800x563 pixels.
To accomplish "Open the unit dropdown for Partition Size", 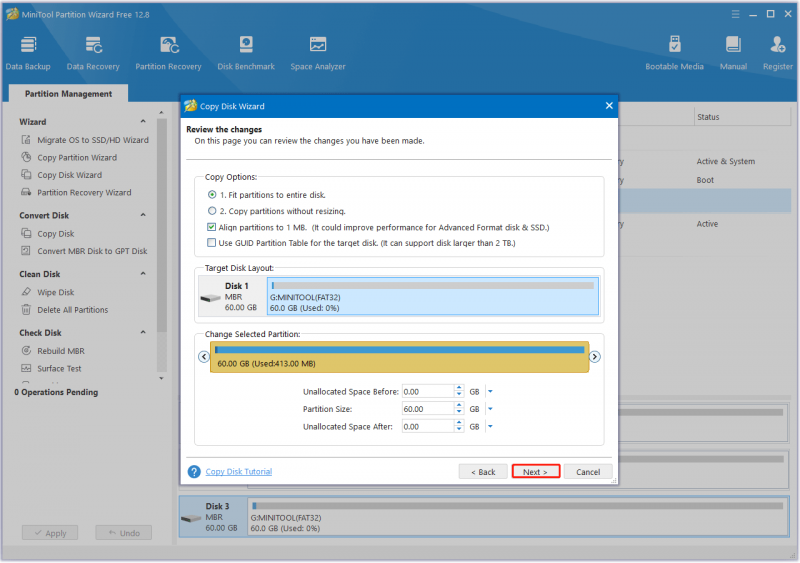I will [x=490, y=409].
